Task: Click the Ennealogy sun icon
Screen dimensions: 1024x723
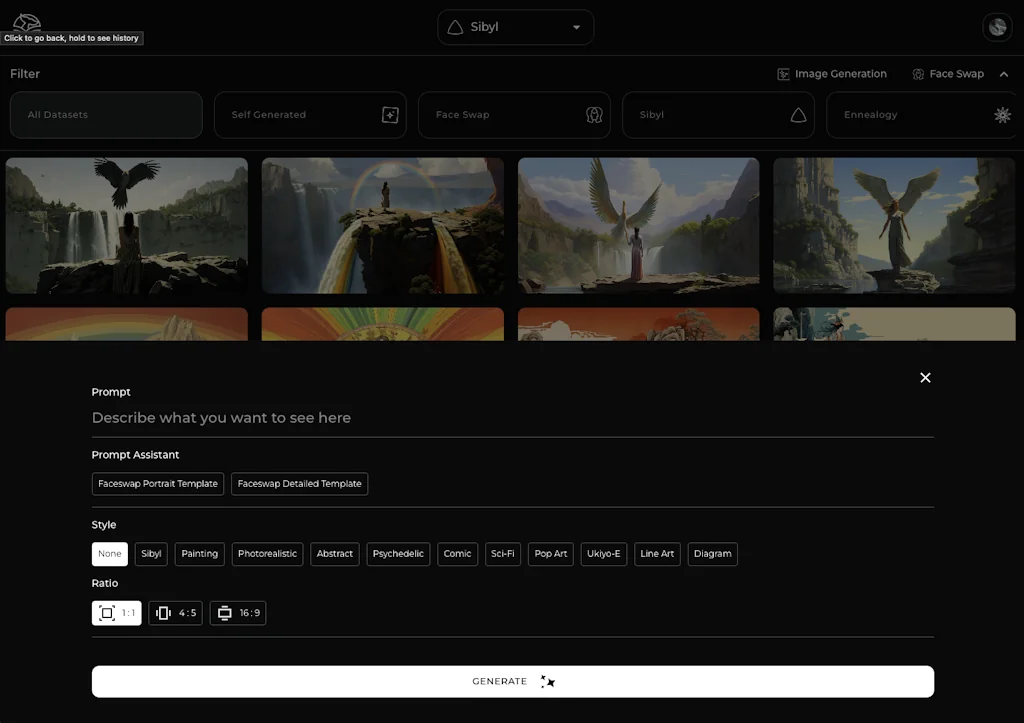Action: point(1000,114)
